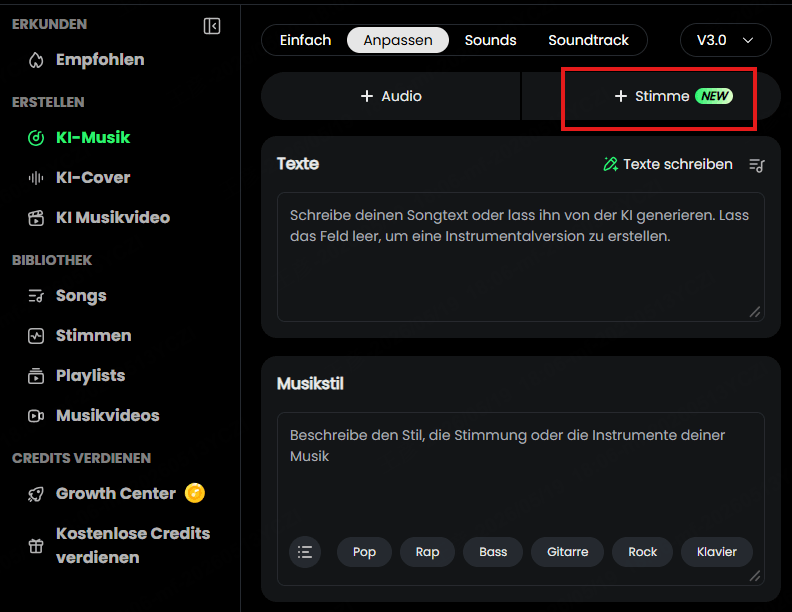792x612 pixels.
Task: Click the gold coin badge by Growth Center
Action: (195, 493)
